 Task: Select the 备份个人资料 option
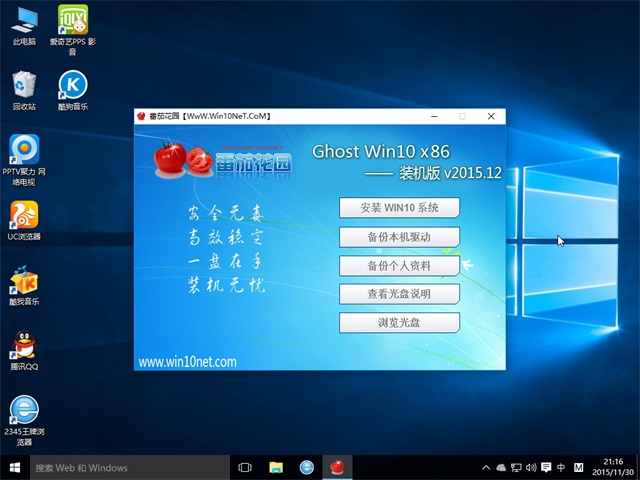pos(399,266)
